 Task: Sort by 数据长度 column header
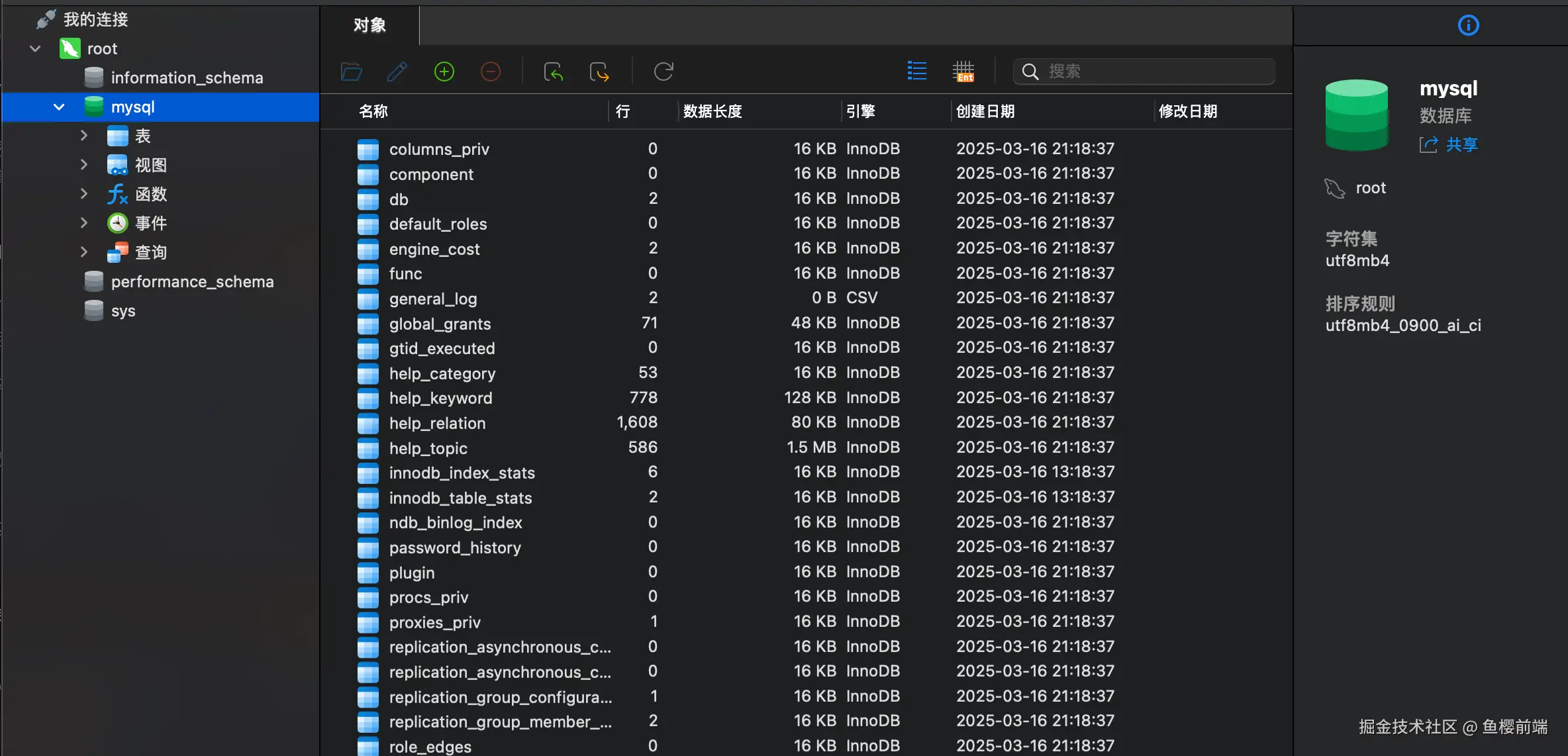point(712,111)
